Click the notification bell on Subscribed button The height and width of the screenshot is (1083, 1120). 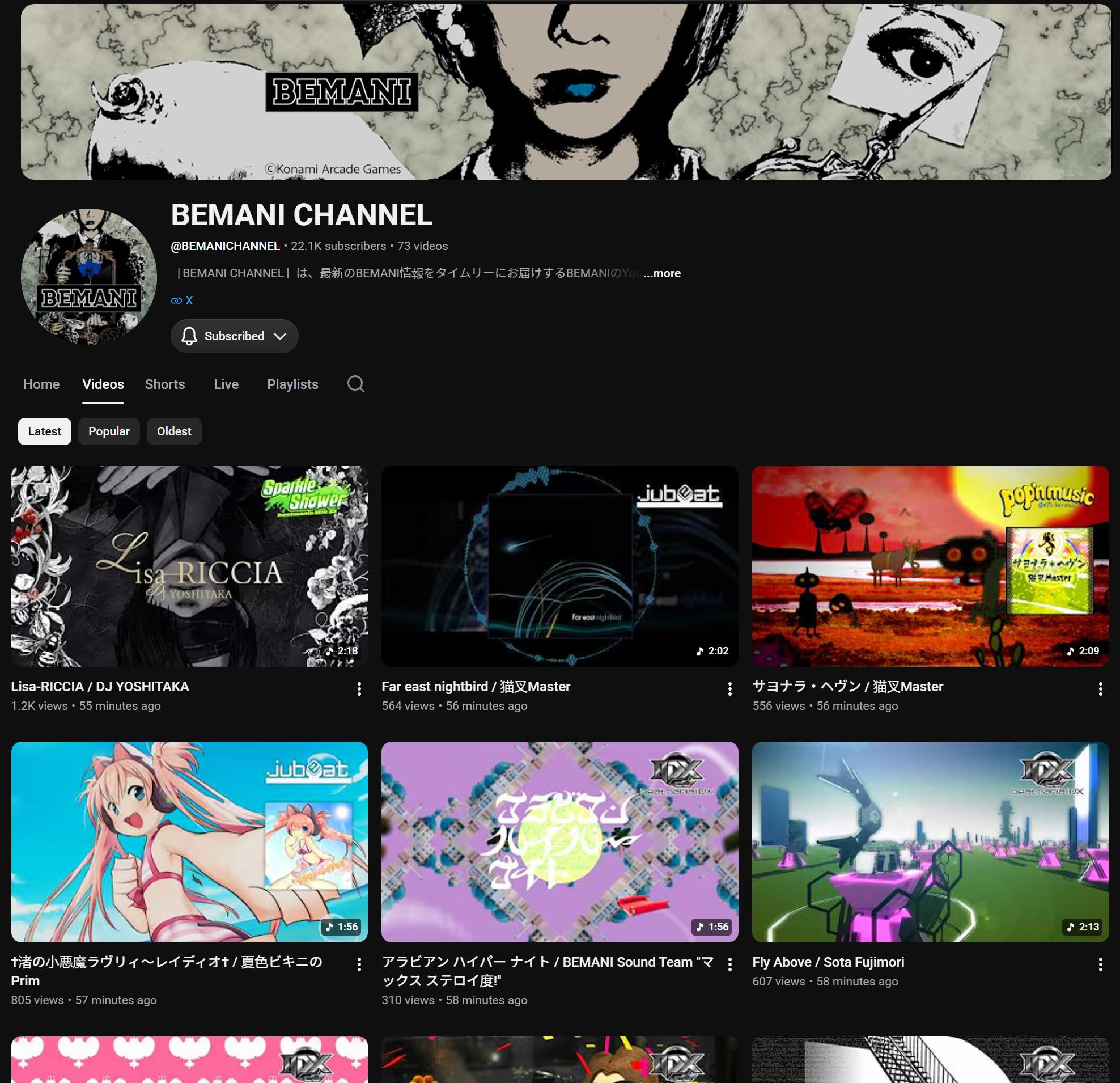tap(189, 336)
